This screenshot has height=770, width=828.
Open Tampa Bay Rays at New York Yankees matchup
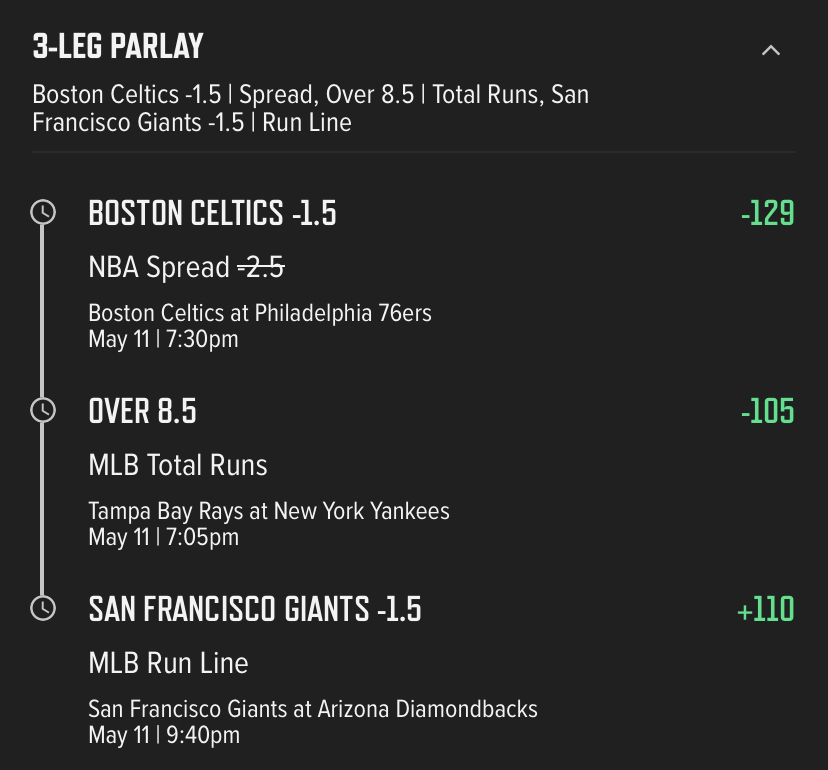coord(269,511)
